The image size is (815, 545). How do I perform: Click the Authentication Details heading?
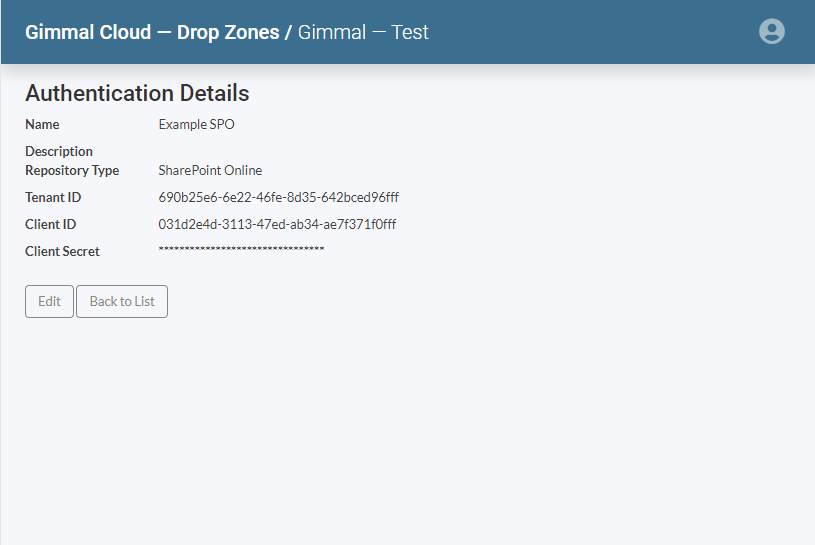coord(137,93)
